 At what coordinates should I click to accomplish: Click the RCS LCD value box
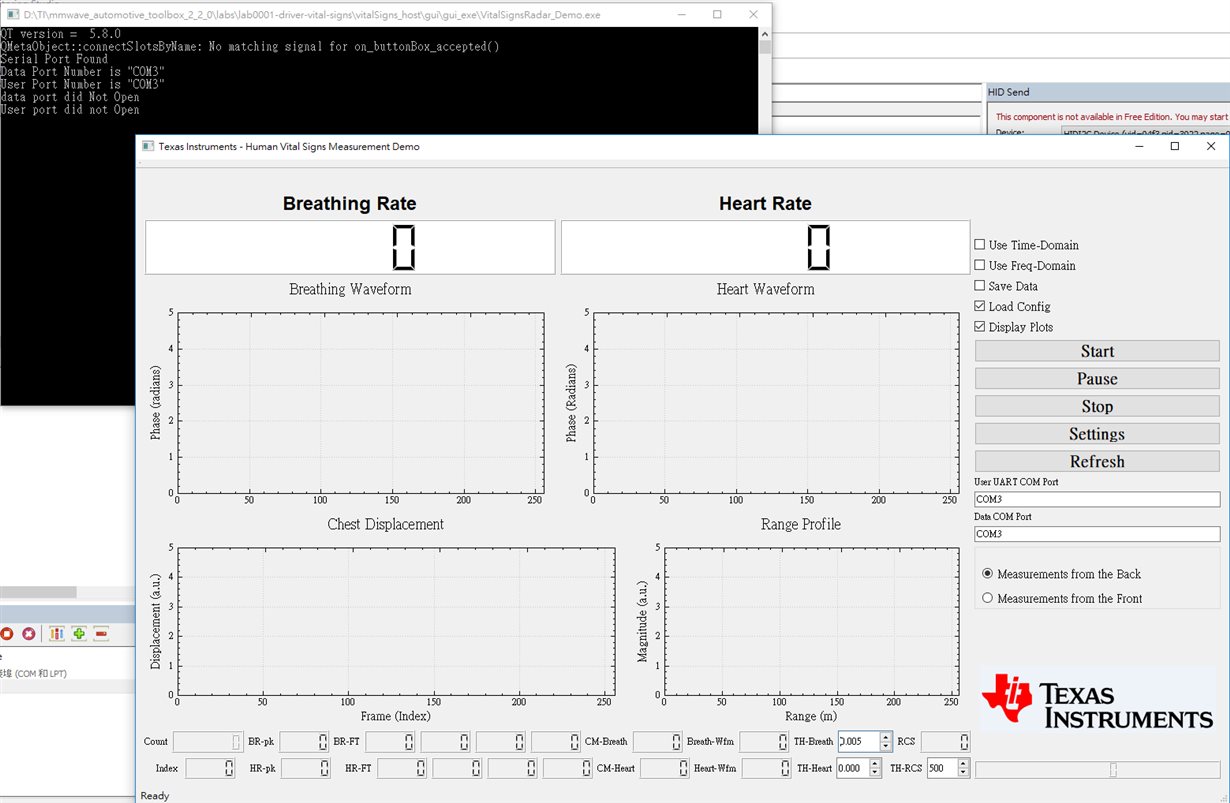pos(945,742)
